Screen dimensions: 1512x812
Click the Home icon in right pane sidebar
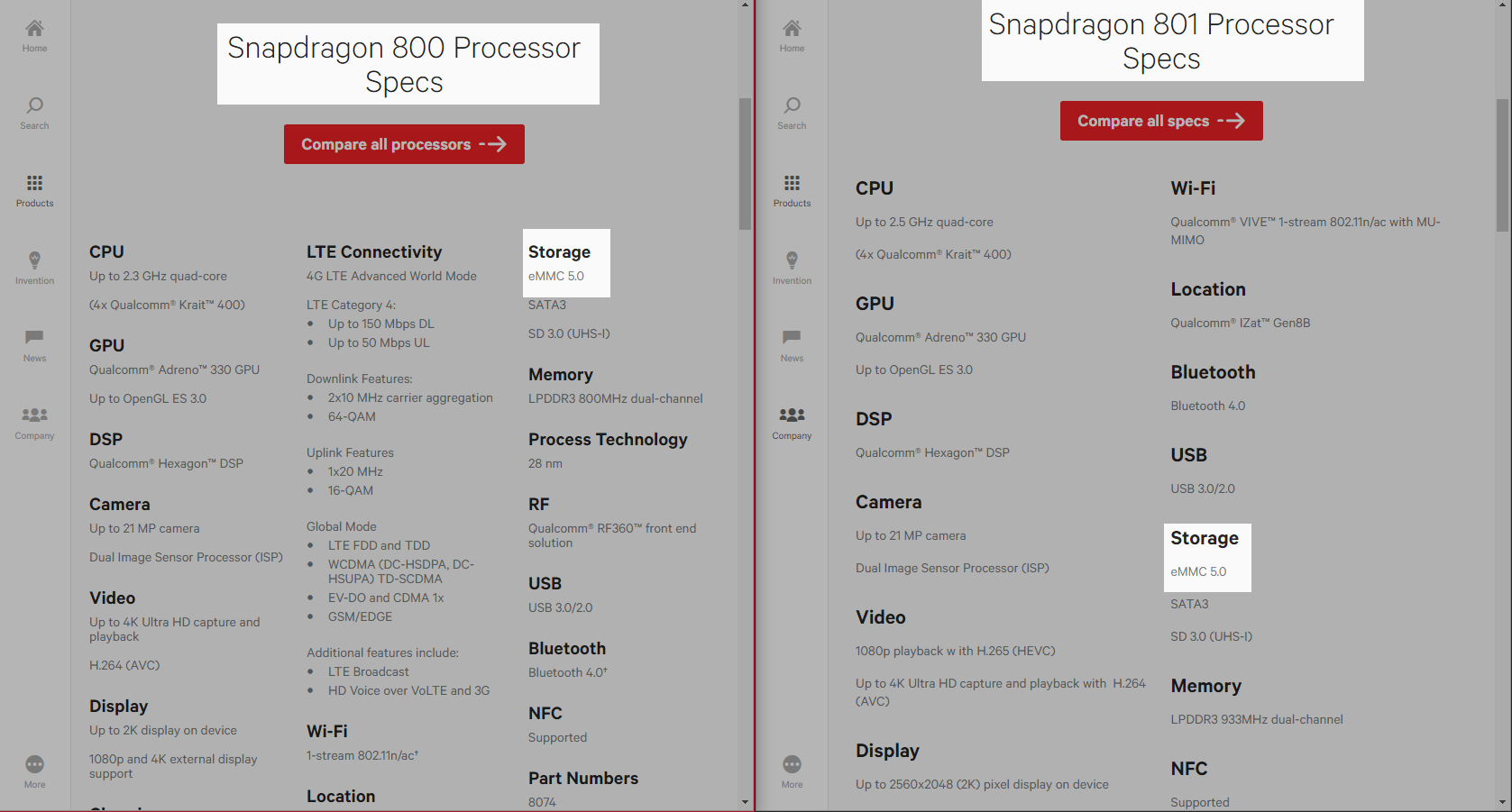pos(792,36)
